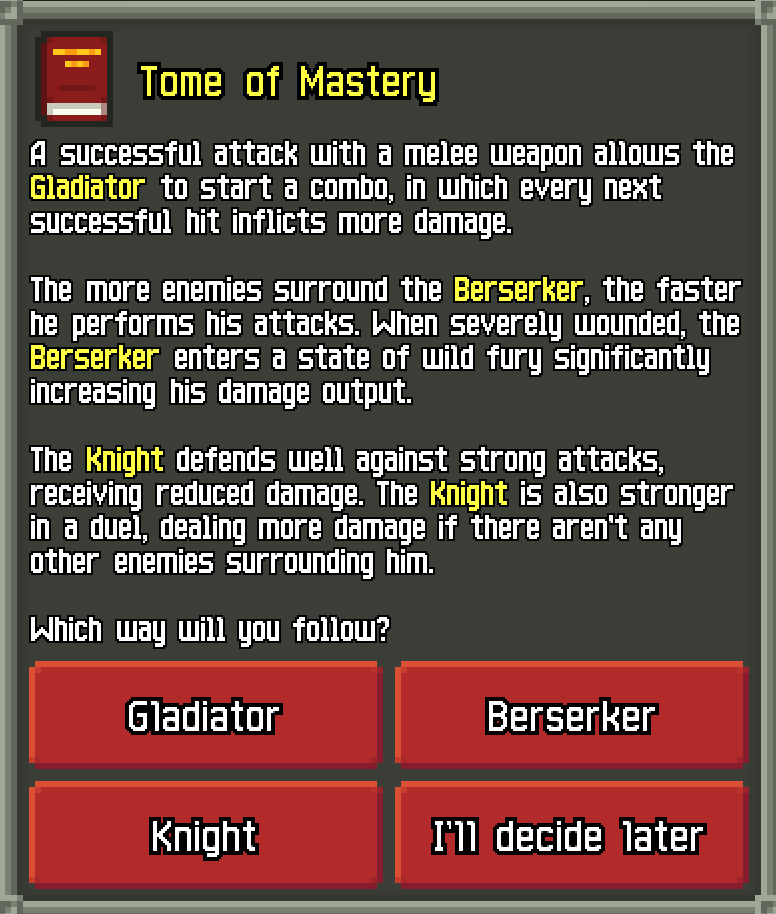The height and width of the screenshot is (914, 776).
Task: Click the "other enemies surrounding him" line
Action: point(232,563)
